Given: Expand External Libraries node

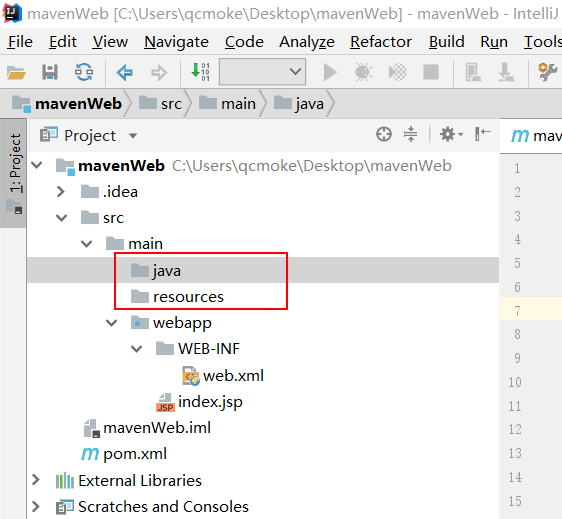Looking at the screenshot, I should click(35, 480).
